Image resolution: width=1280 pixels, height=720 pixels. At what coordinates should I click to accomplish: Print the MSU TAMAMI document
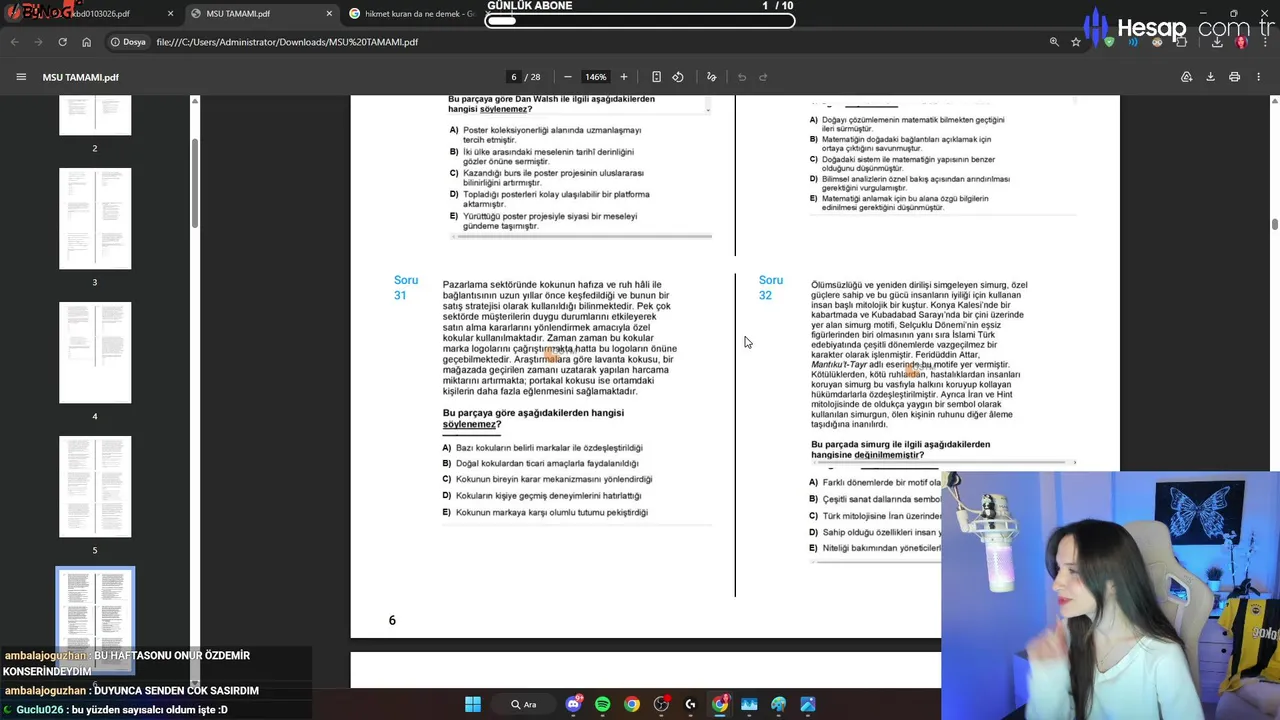(x=1234, y=77)
